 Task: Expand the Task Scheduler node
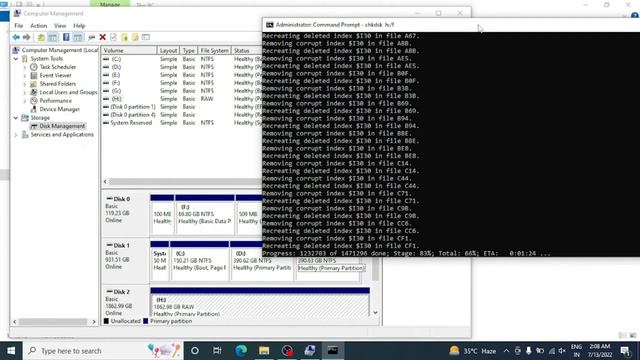coord(24,67)
